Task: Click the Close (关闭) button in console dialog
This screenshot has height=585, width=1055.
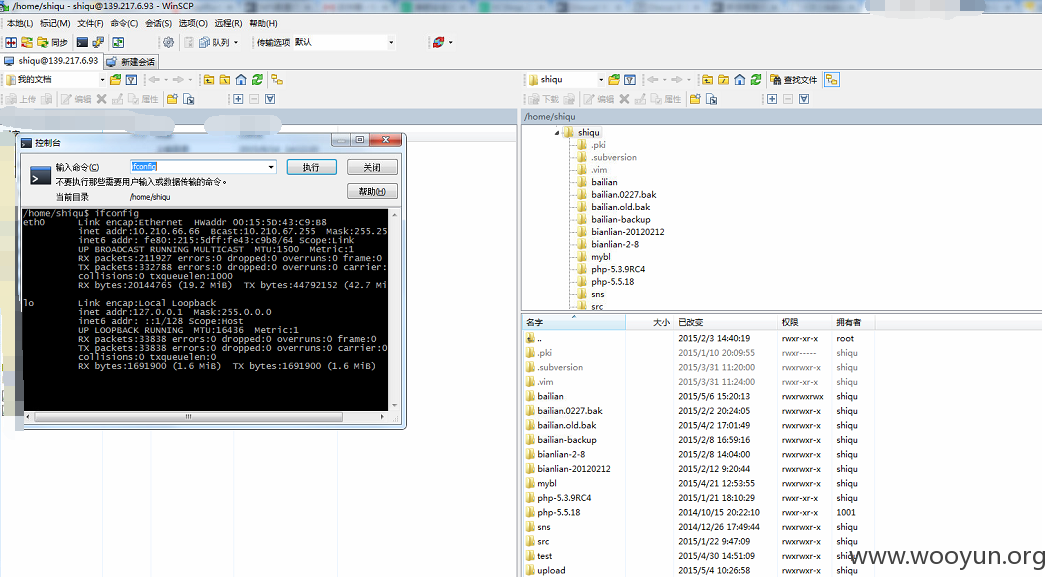Action: [x=372, y=167]
